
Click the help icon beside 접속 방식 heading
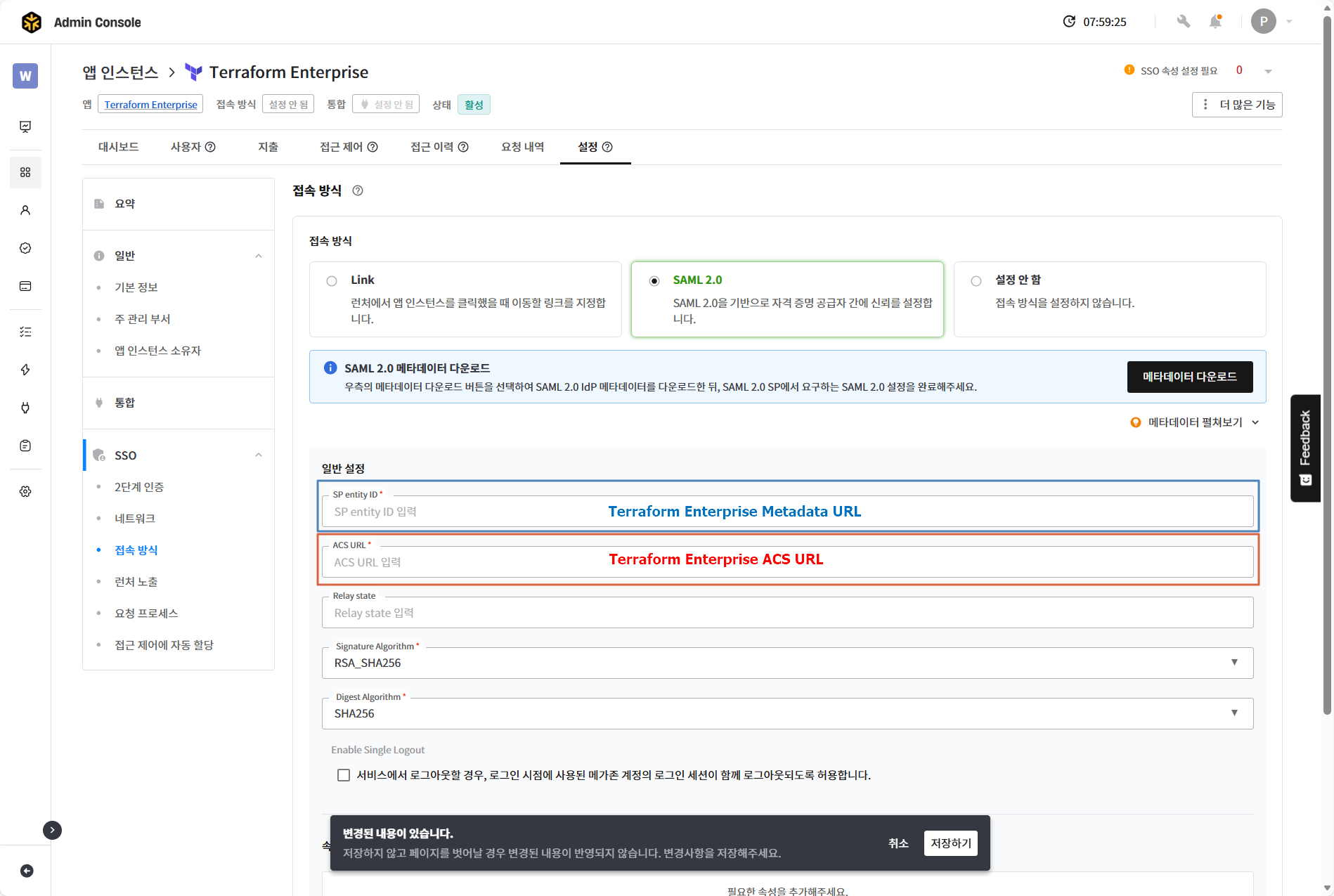click(x=358, y=190)
